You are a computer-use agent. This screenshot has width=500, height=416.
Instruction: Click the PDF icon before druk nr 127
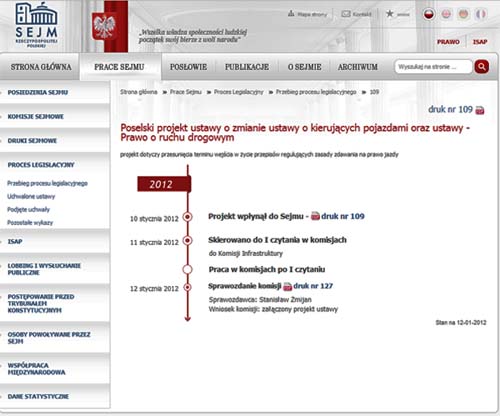pyautogui.click(x=287, y=286)
